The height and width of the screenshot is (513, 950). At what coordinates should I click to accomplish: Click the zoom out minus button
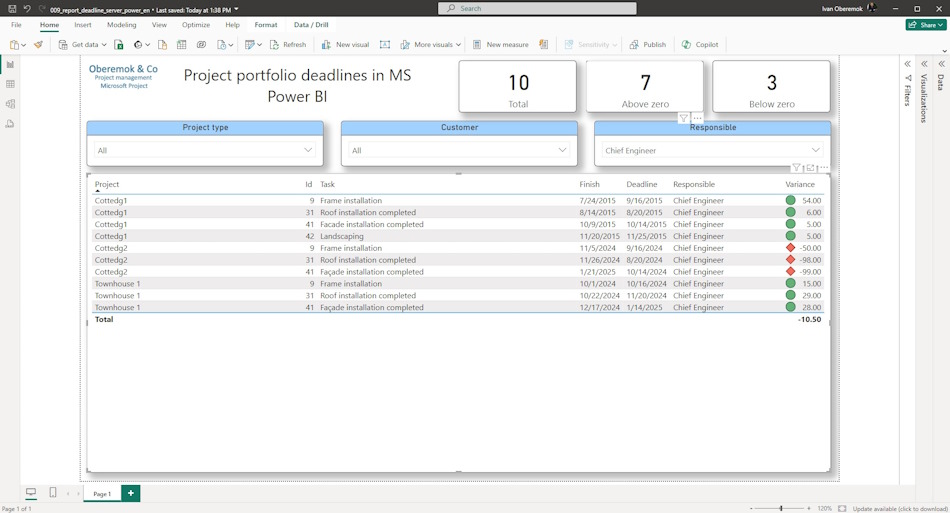coord(751,509)
